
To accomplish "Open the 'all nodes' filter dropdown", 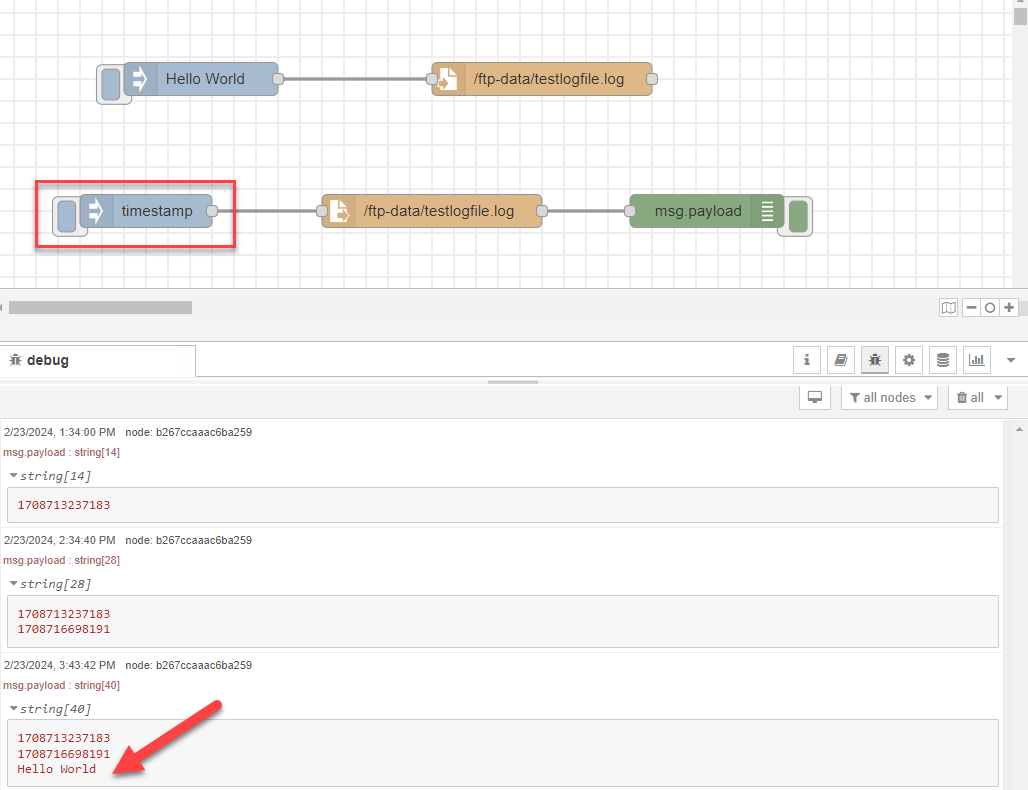I will pyautogui.click(x=889, y=397).
